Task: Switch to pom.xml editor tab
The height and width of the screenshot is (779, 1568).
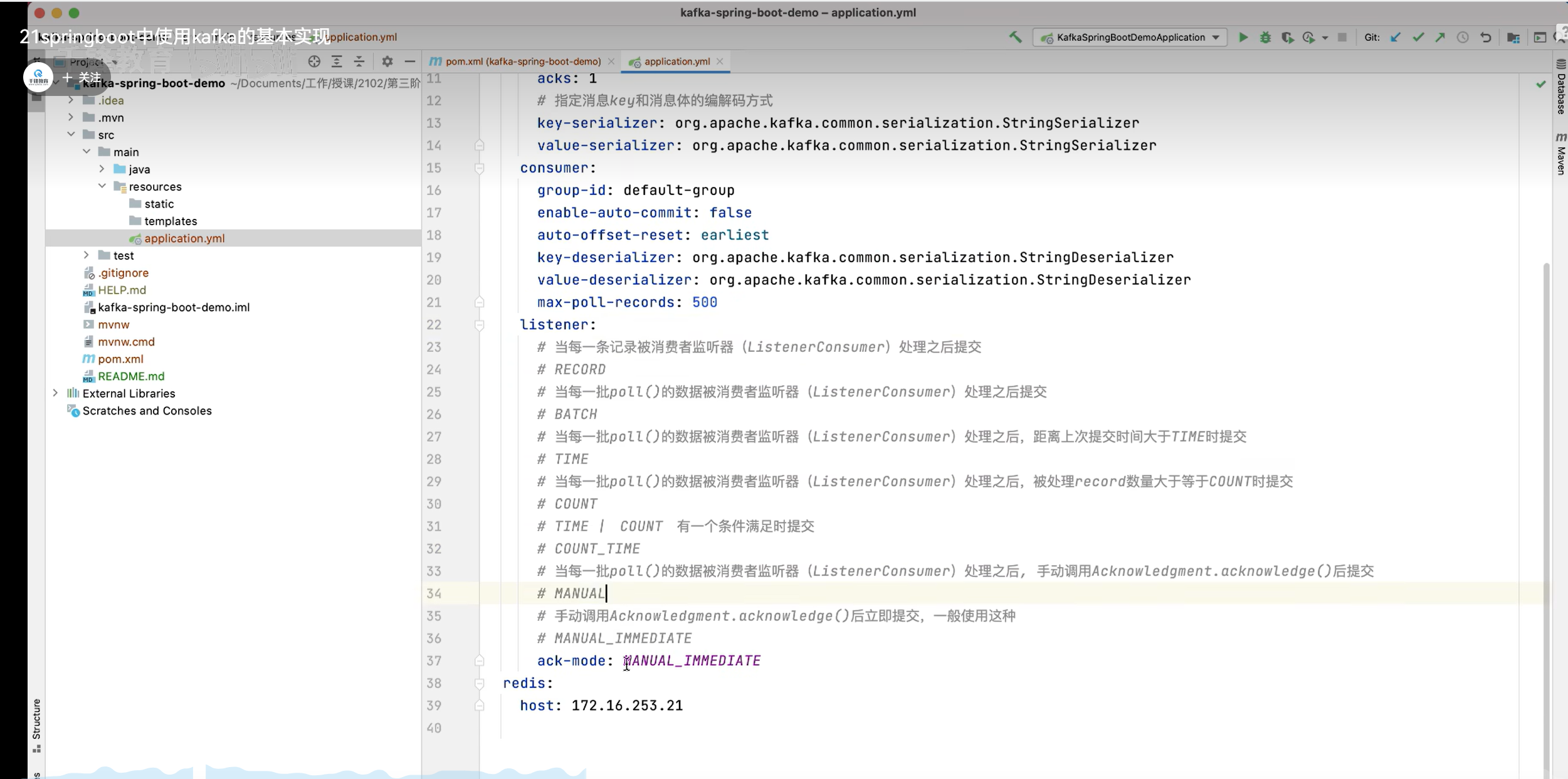Action: pyautogui.click(x=522, y=61)
